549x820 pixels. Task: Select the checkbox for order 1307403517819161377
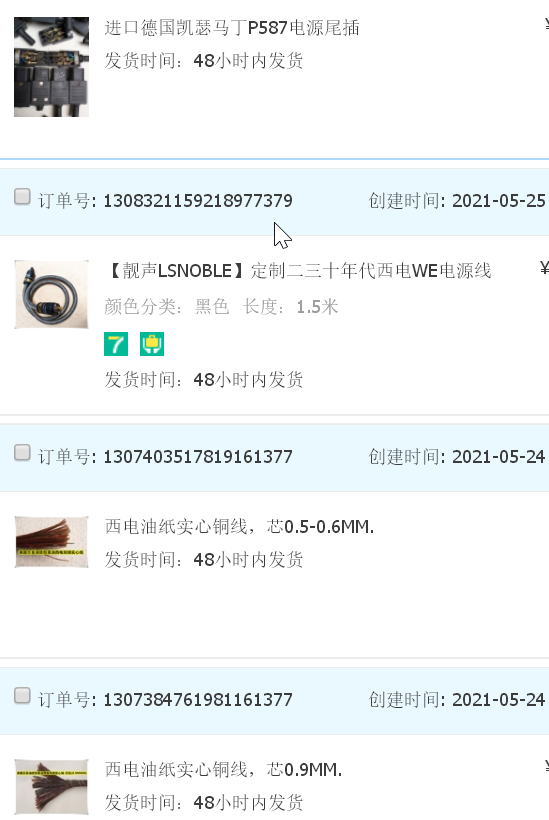pyautogui.click(x=22, y=452)
